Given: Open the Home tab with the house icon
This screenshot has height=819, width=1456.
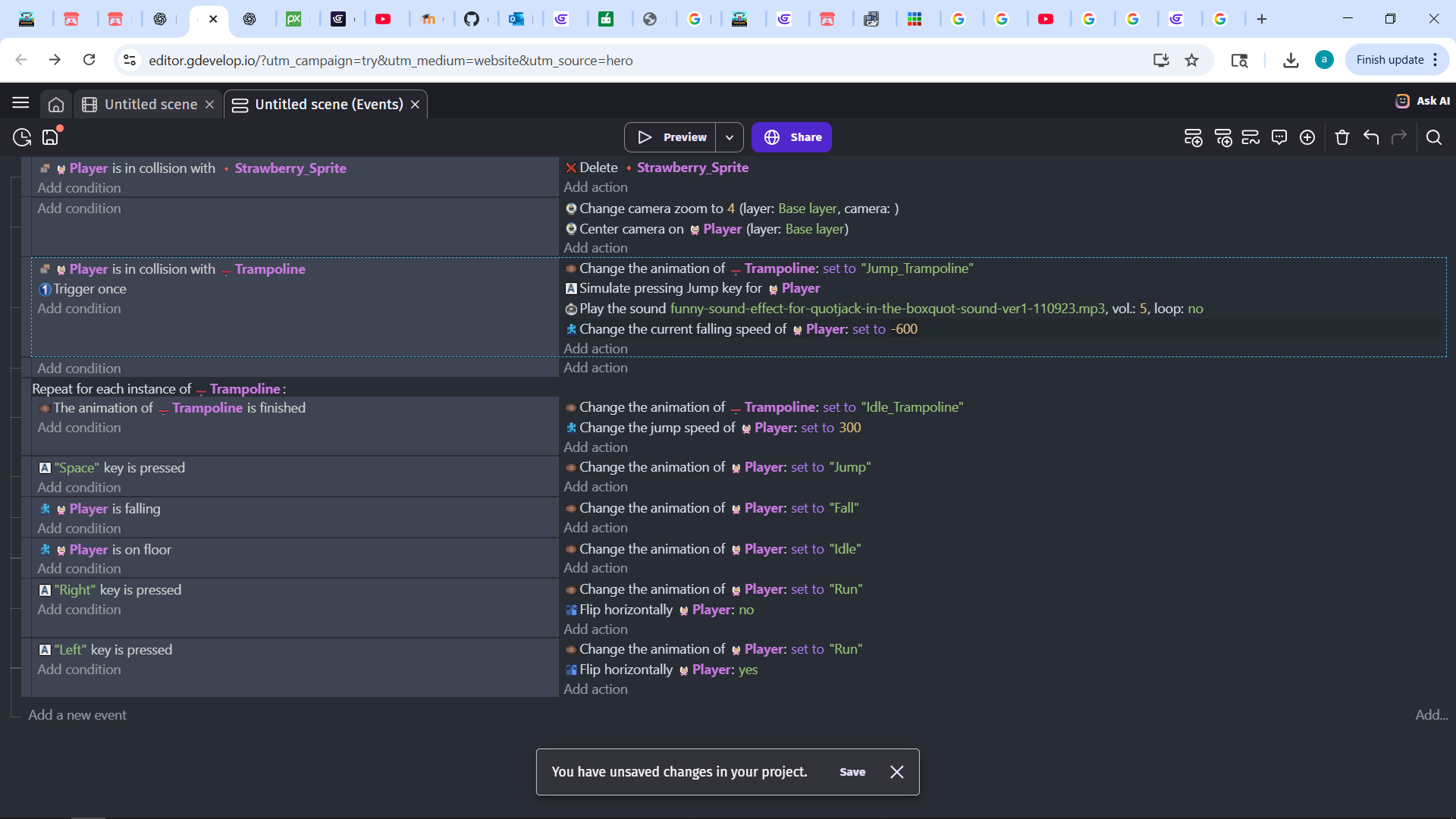Looking at the screenshot, I should pos(57,104).
